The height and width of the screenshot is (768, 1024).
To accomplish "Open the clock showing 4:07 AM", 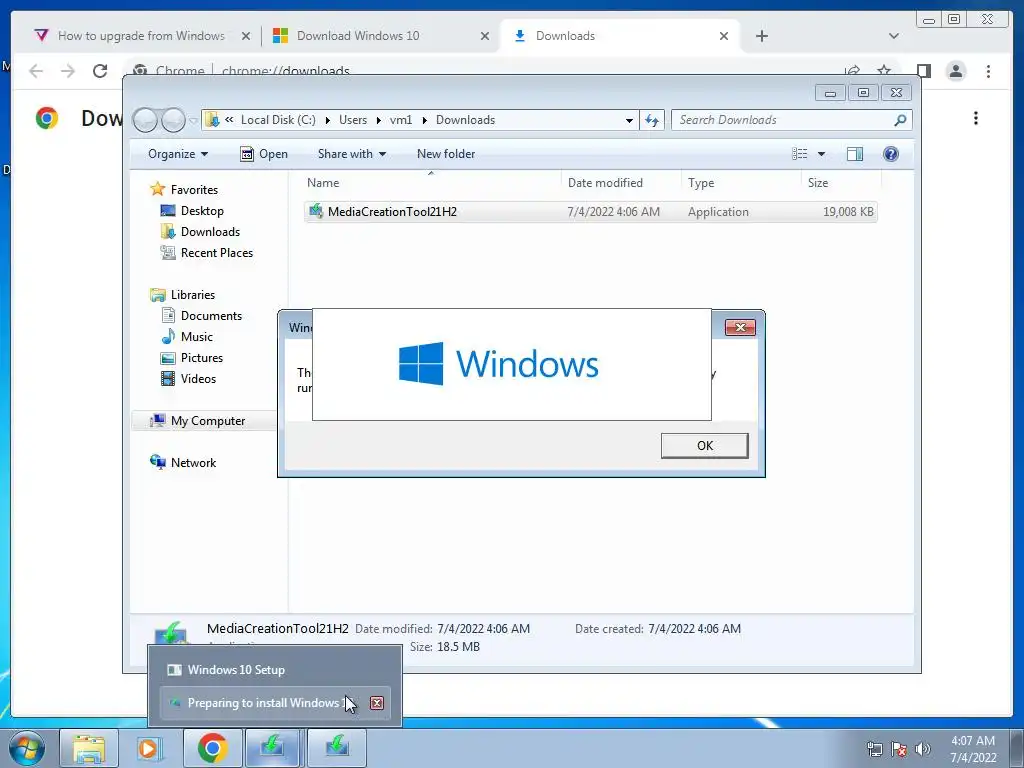I will (973, 749).
